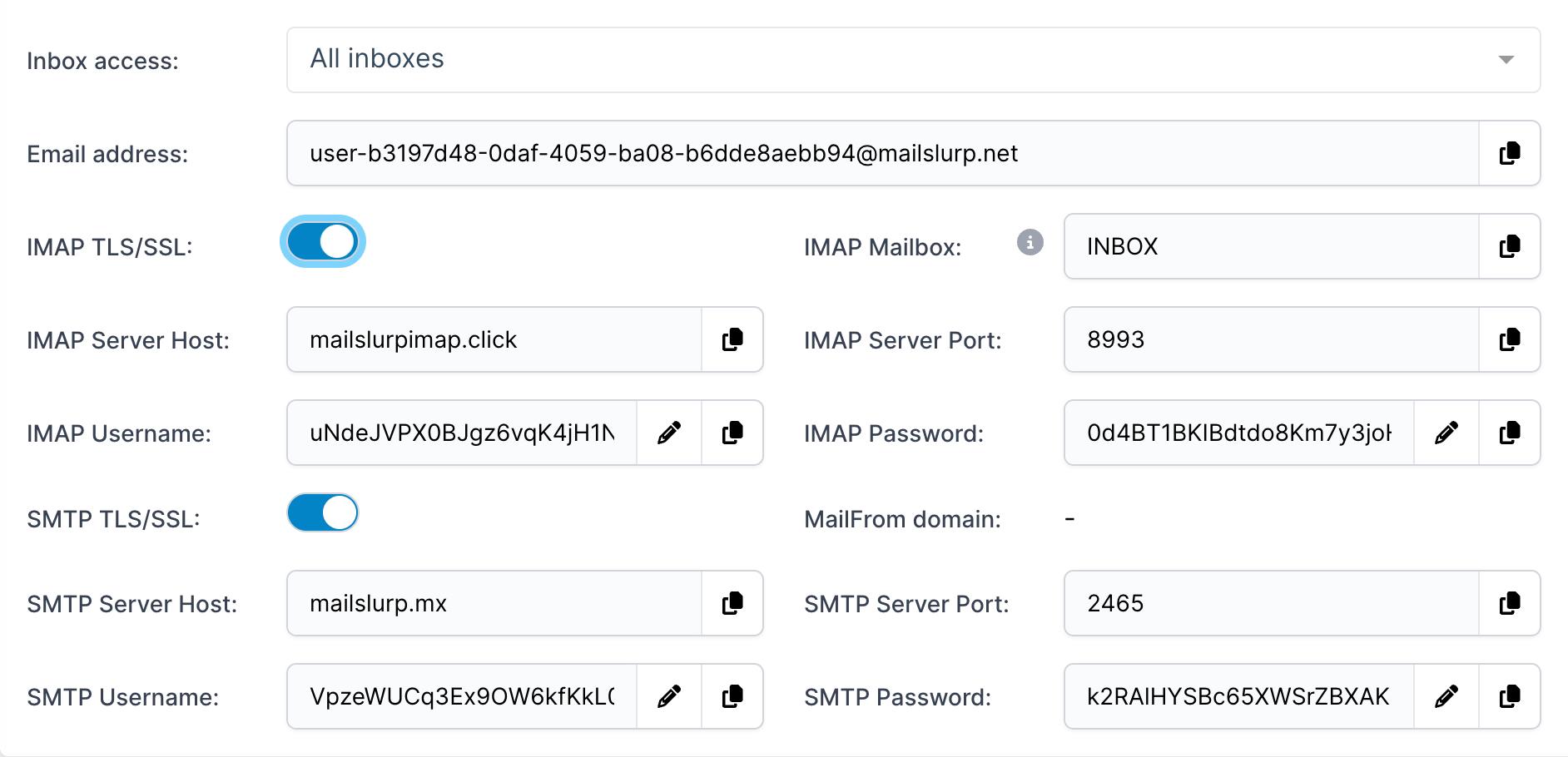
Task: Edit the SMTP Password with pencil icon
Action: pyautogui.click(x=1446, y=696)
